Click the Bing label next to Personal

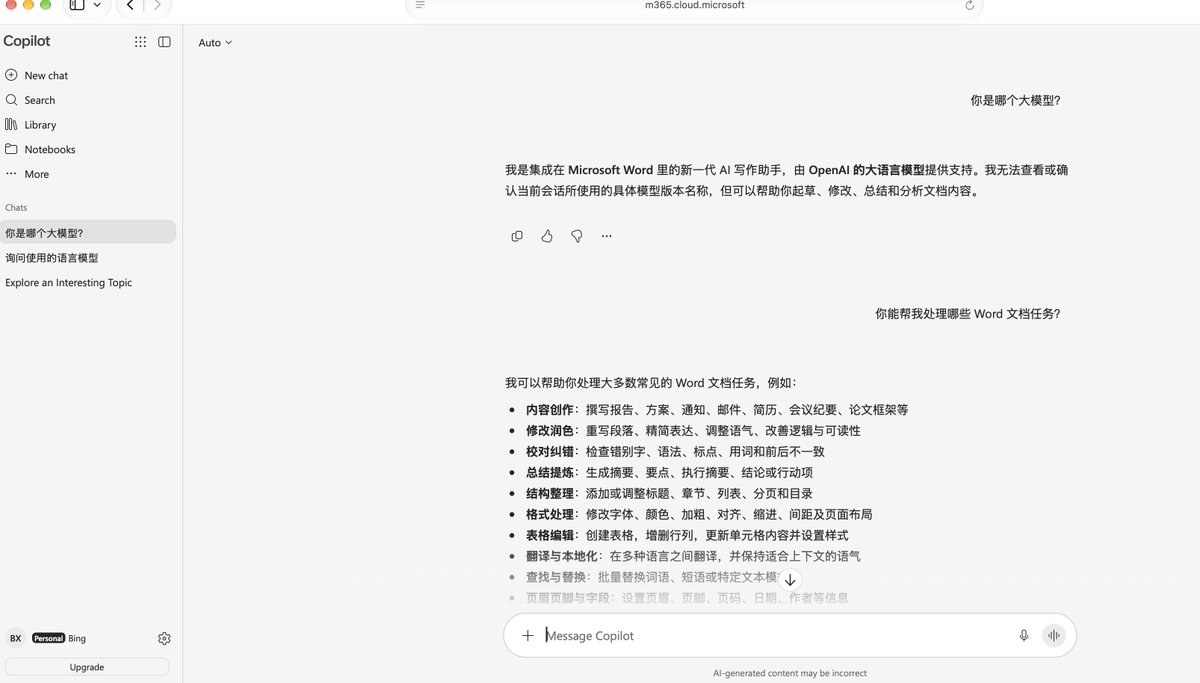(x=77, y=638)
